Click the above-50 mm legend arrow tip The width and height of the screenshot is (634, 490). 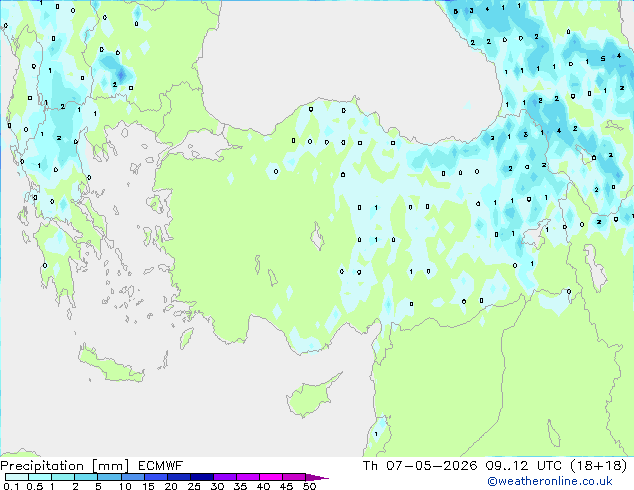(317, 477)
